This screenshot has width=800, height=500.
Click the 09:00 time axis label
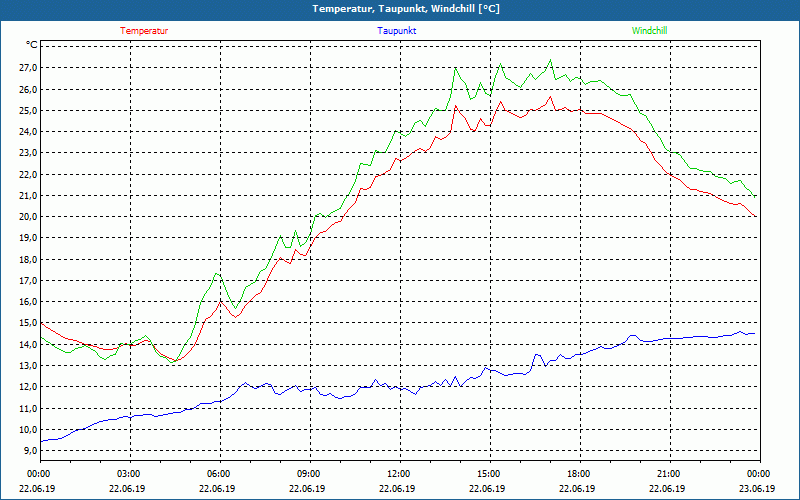point(307,474)
